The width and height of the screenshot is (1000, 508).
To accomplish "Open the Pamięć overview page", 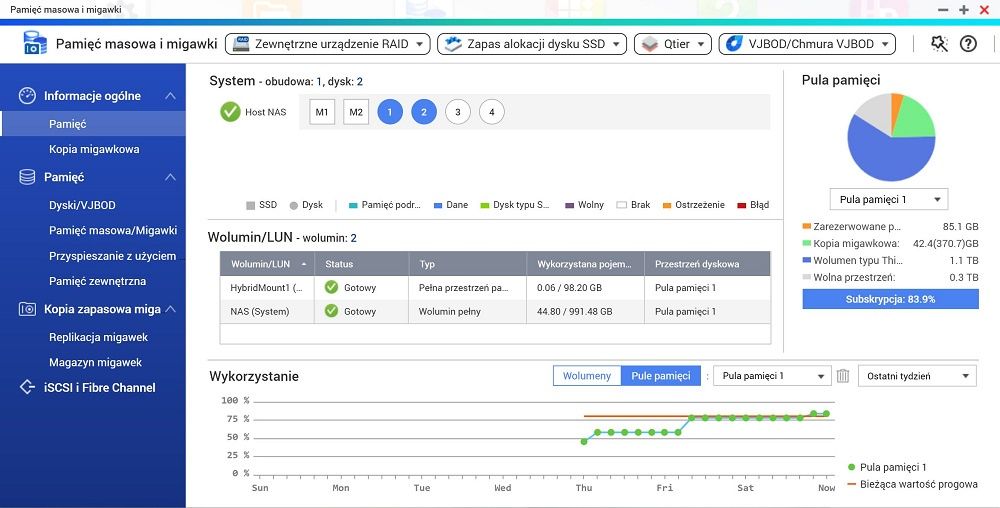I will 93,124.
